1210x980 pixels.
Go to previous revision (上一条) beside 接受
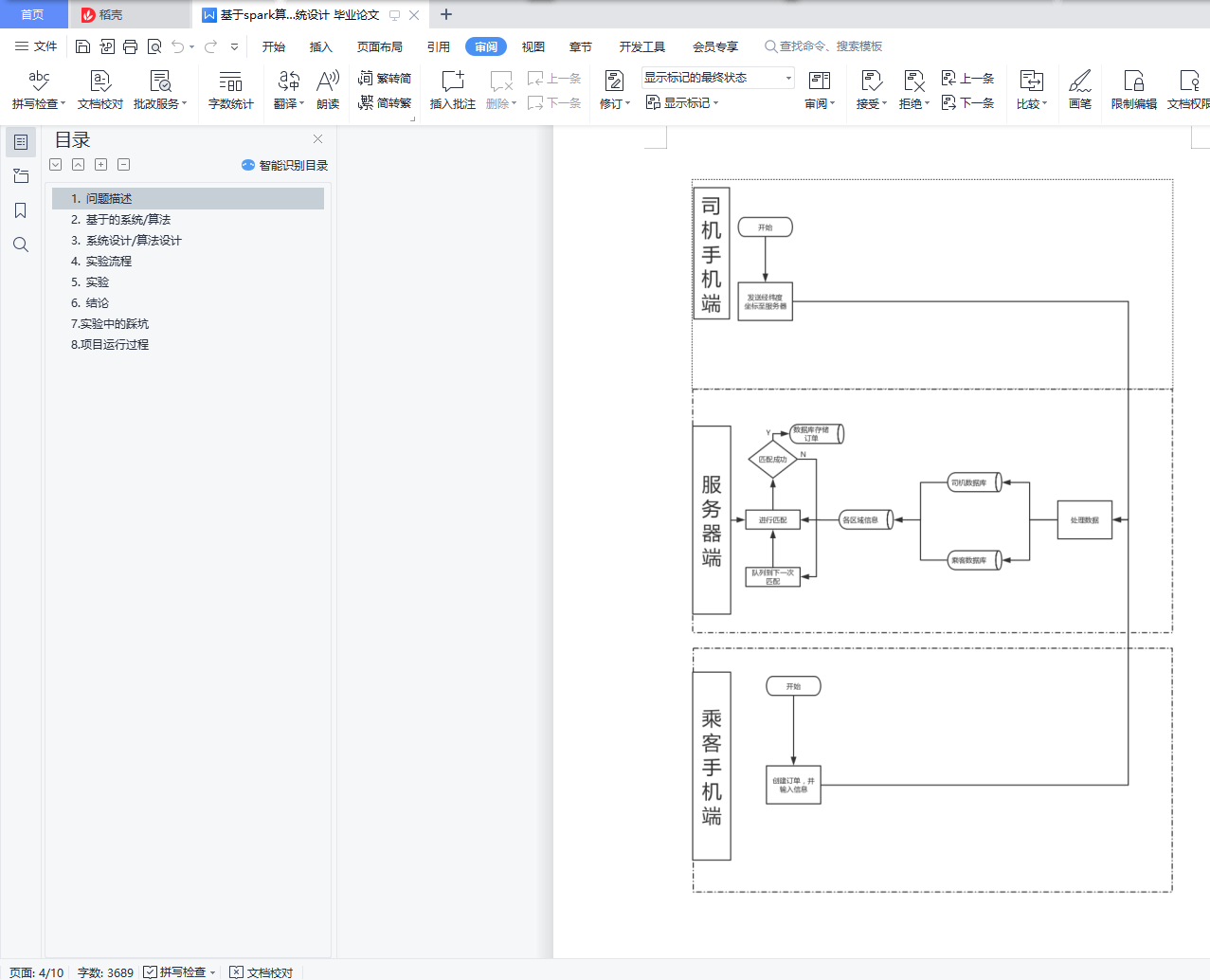pos(967,78)
